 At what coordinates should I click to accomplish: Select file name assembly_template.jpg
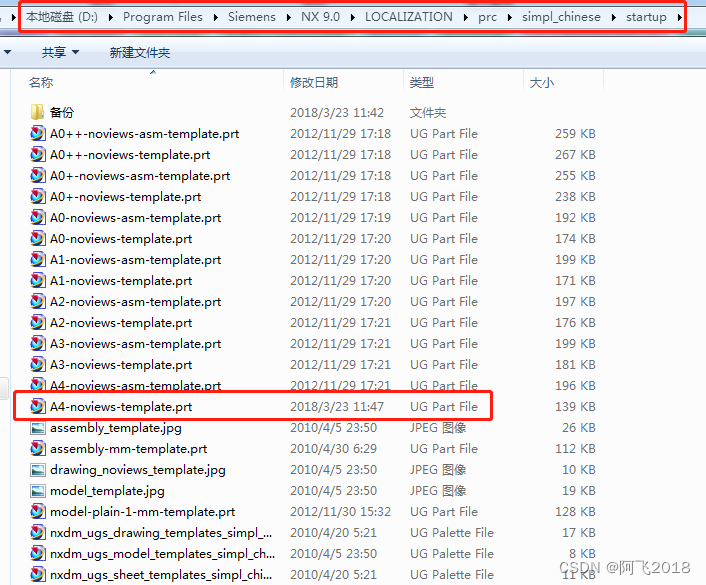point(116,428)
